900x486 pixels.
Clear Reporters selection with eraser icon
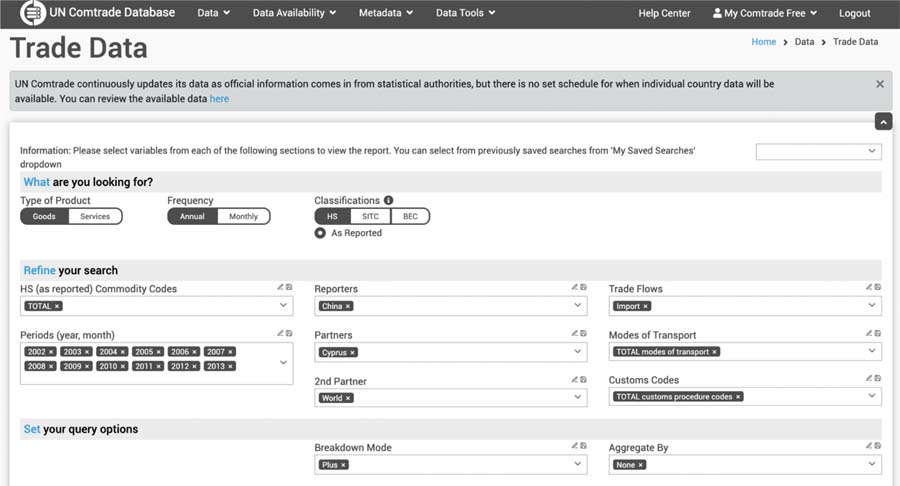575,287
